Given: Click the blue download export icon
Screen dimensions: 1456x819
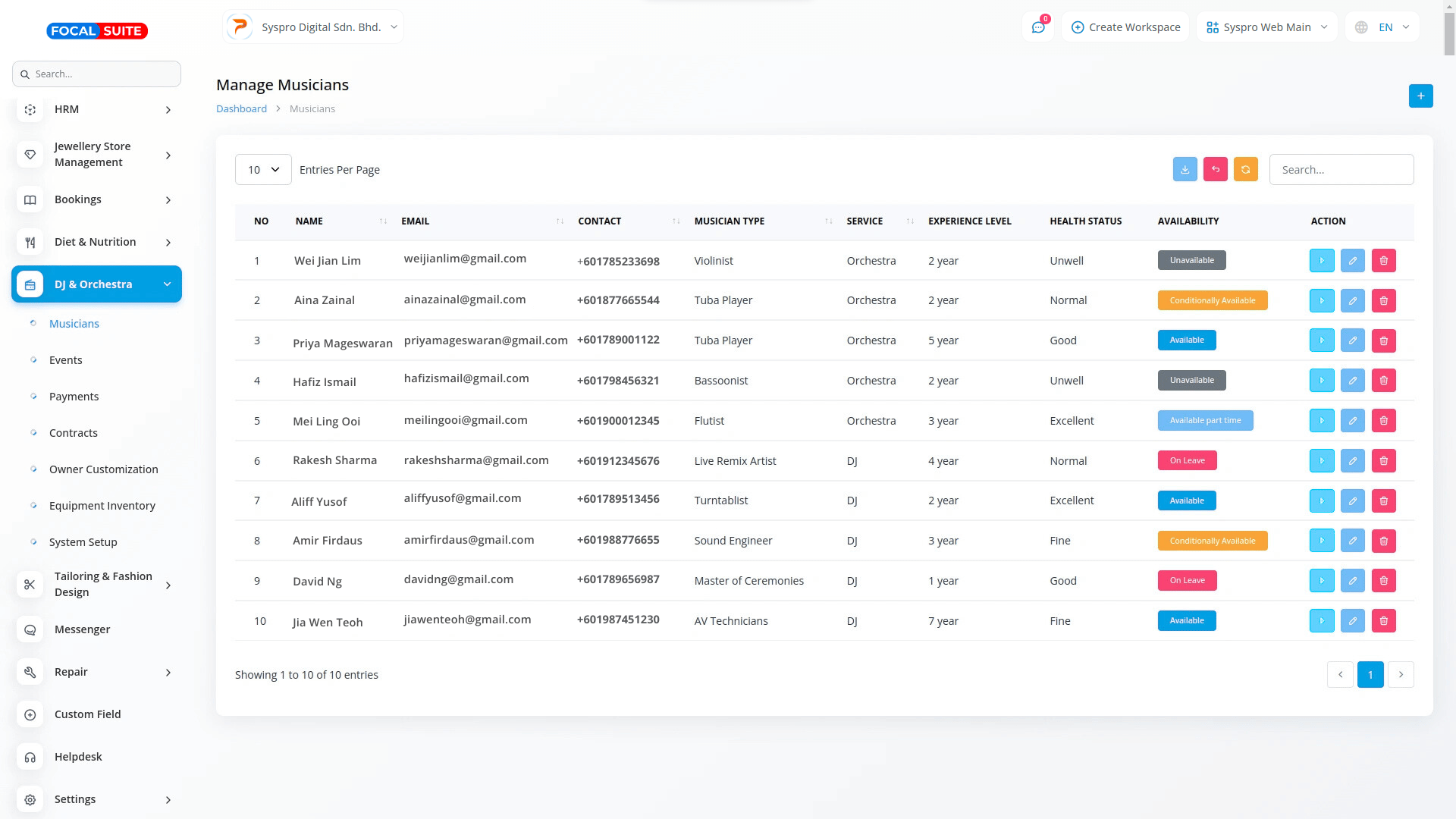Looking at the screenshot, I should pyautogui.click(x=1185, y=170).
